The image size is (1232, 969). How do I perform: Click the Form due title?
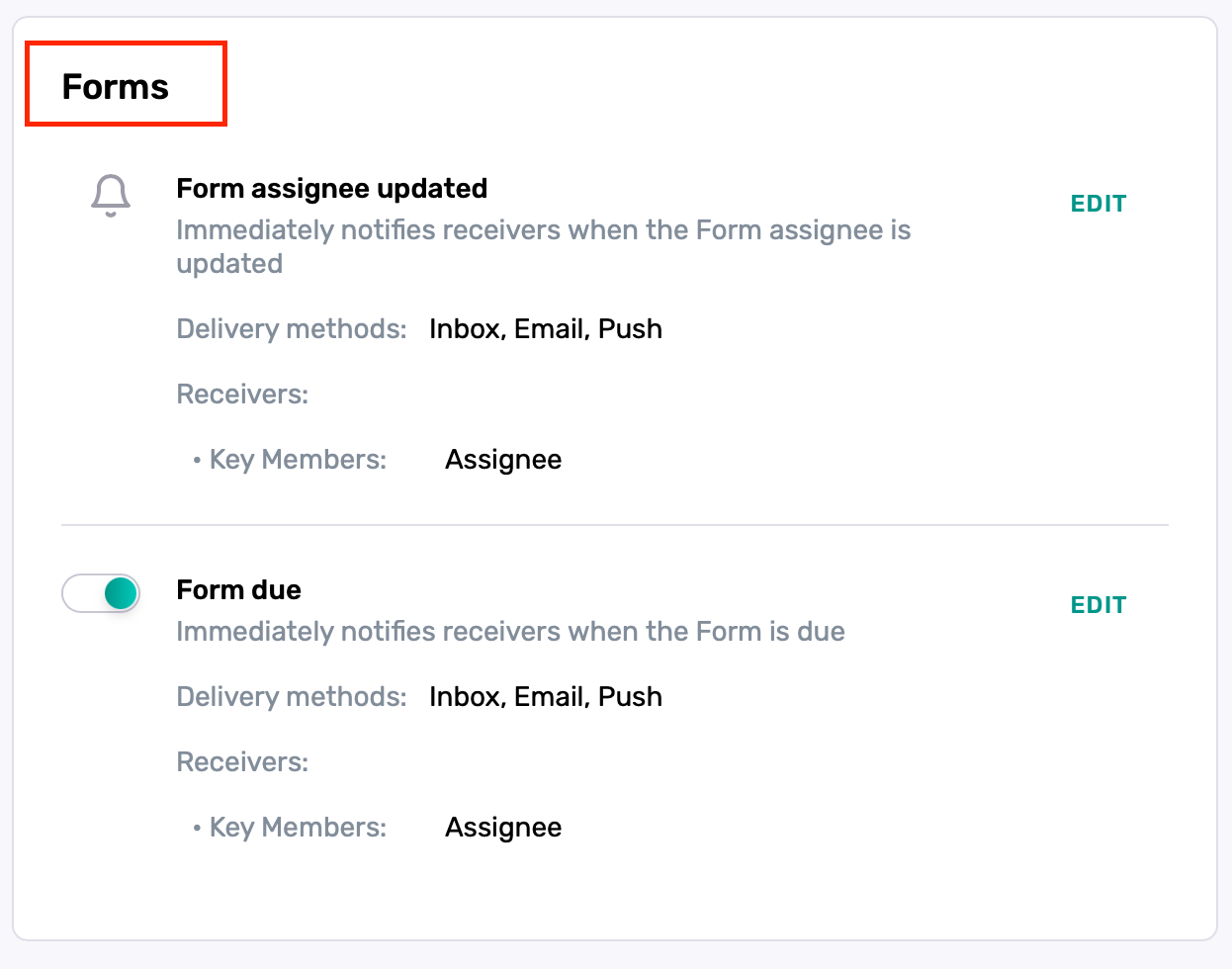[239, 589]
